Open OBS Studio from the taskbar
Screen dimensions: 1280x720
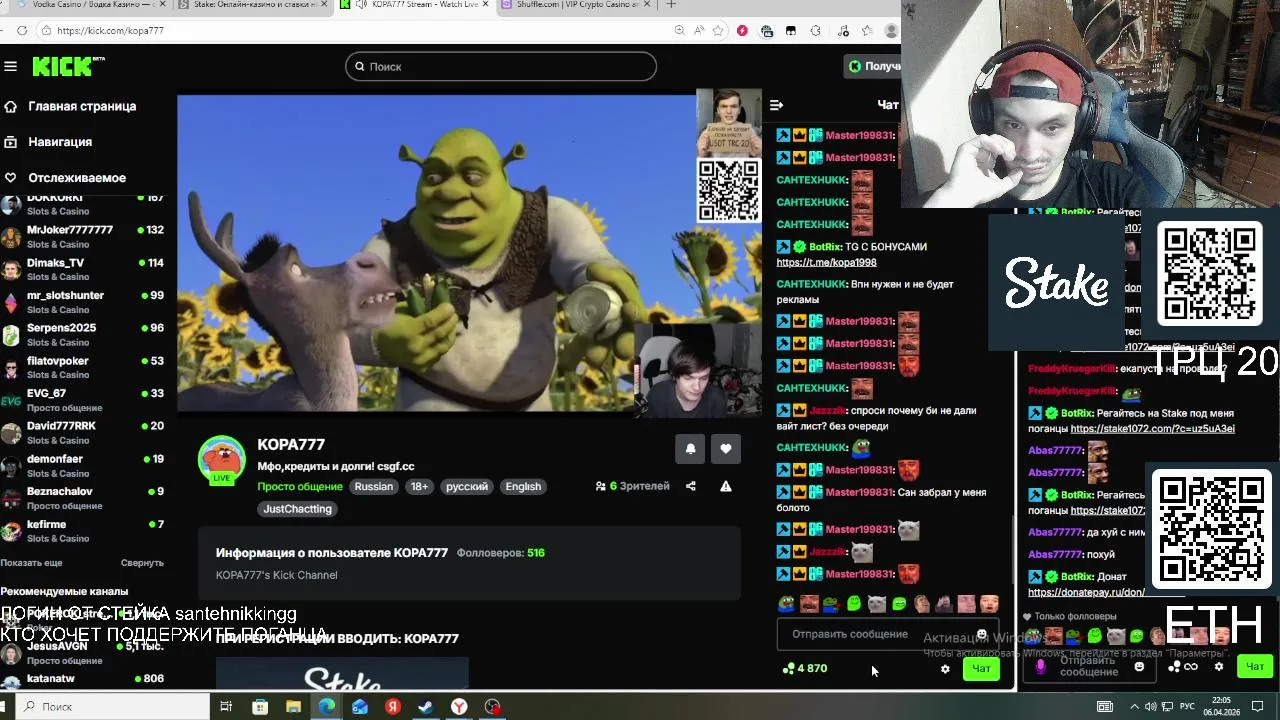[492, 706]
